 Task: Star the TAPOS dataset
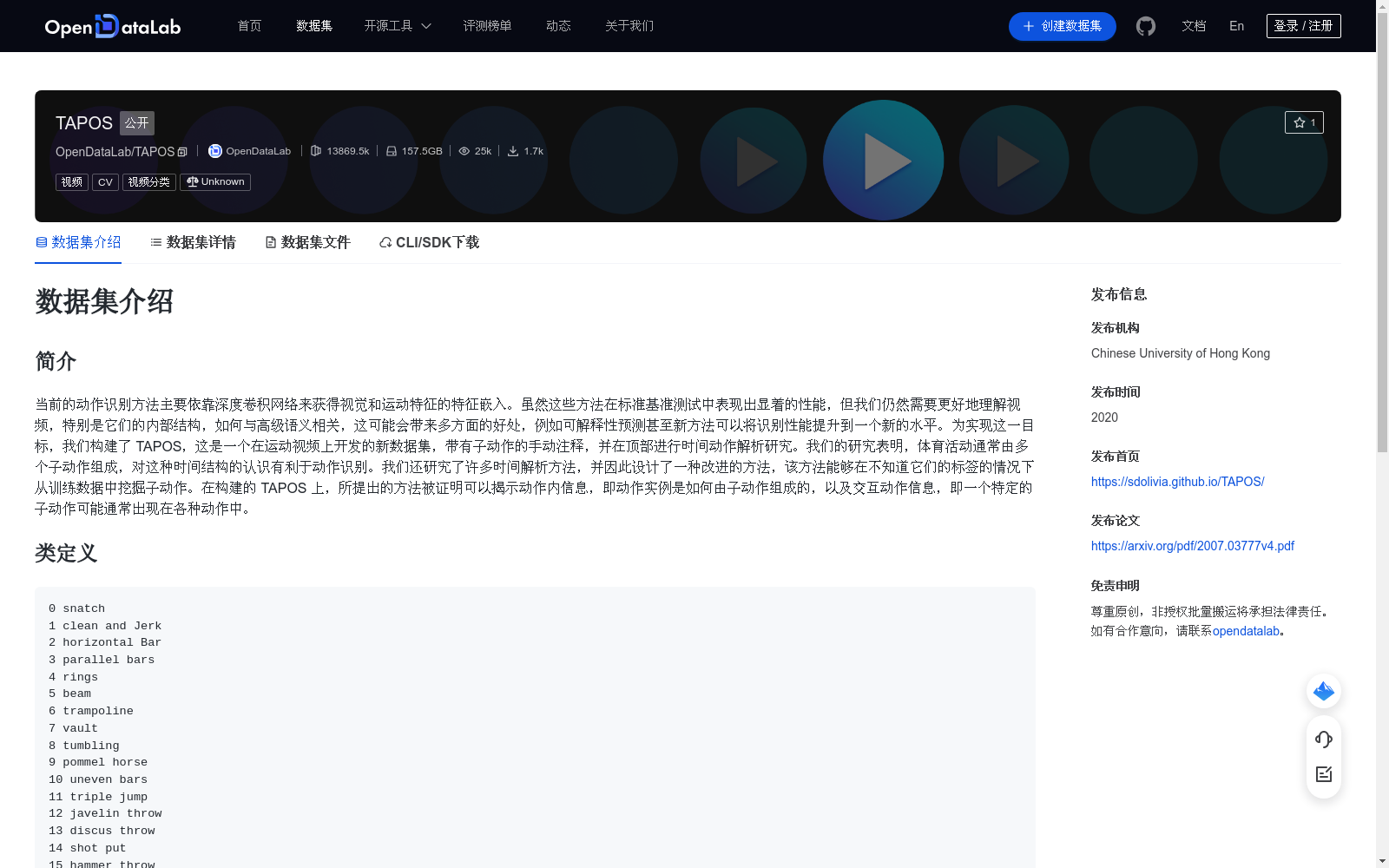pyautogui.click(x=1304, y=122)
